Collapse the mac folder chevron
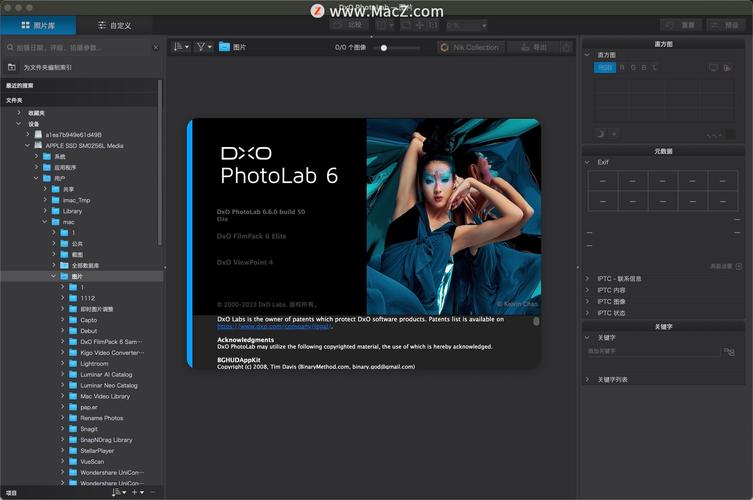 45,221
